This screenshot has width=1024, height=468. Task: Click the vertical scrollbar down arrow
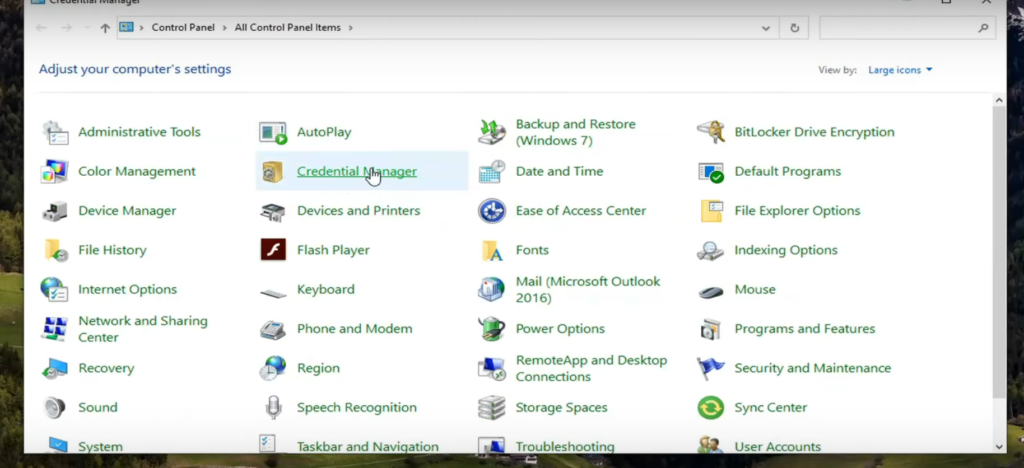point(999,446)
